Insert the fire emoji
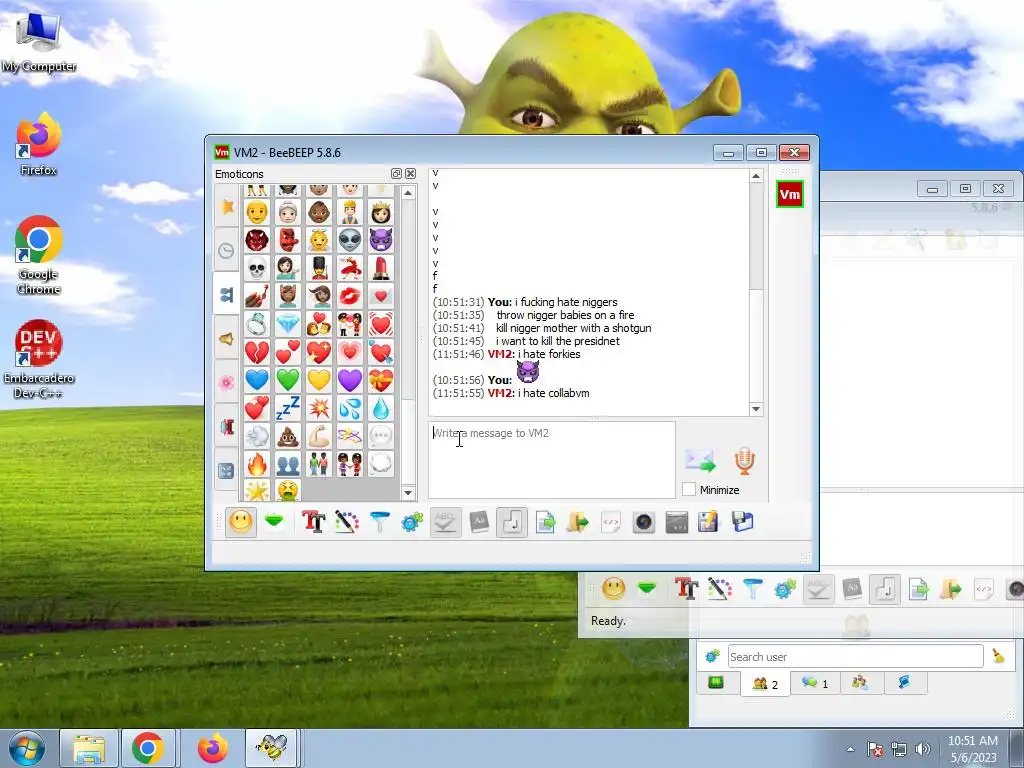1024x768 pixels. [257, 464]
